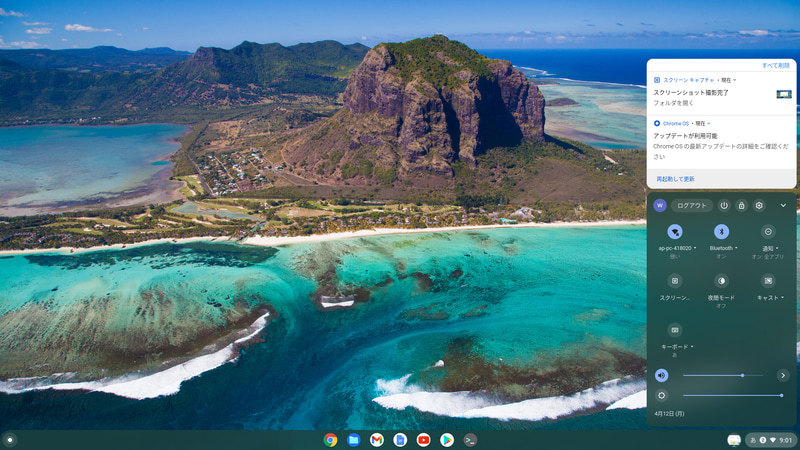Toggle night light 夜間モード button
The width and height of the screenshot is (800, 450).
(x=721, y=281)
